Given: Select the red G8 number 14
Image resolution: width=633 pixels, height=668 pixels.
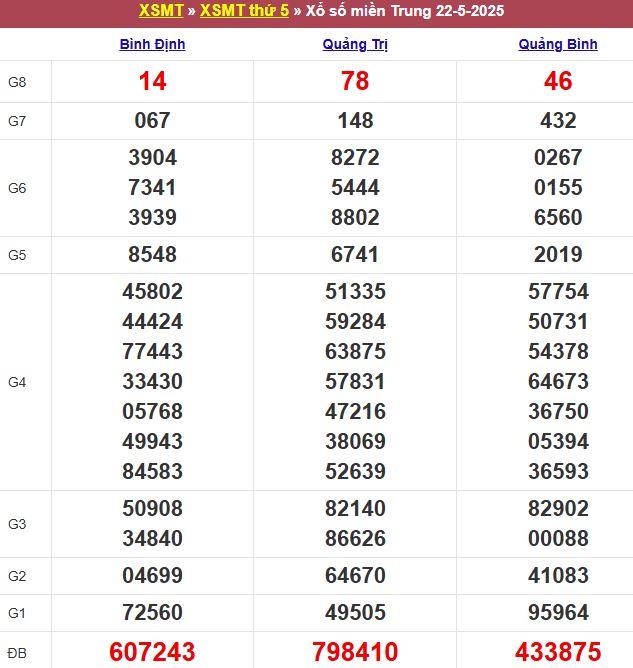Looking at the screenshot, I should coord(152,81).
